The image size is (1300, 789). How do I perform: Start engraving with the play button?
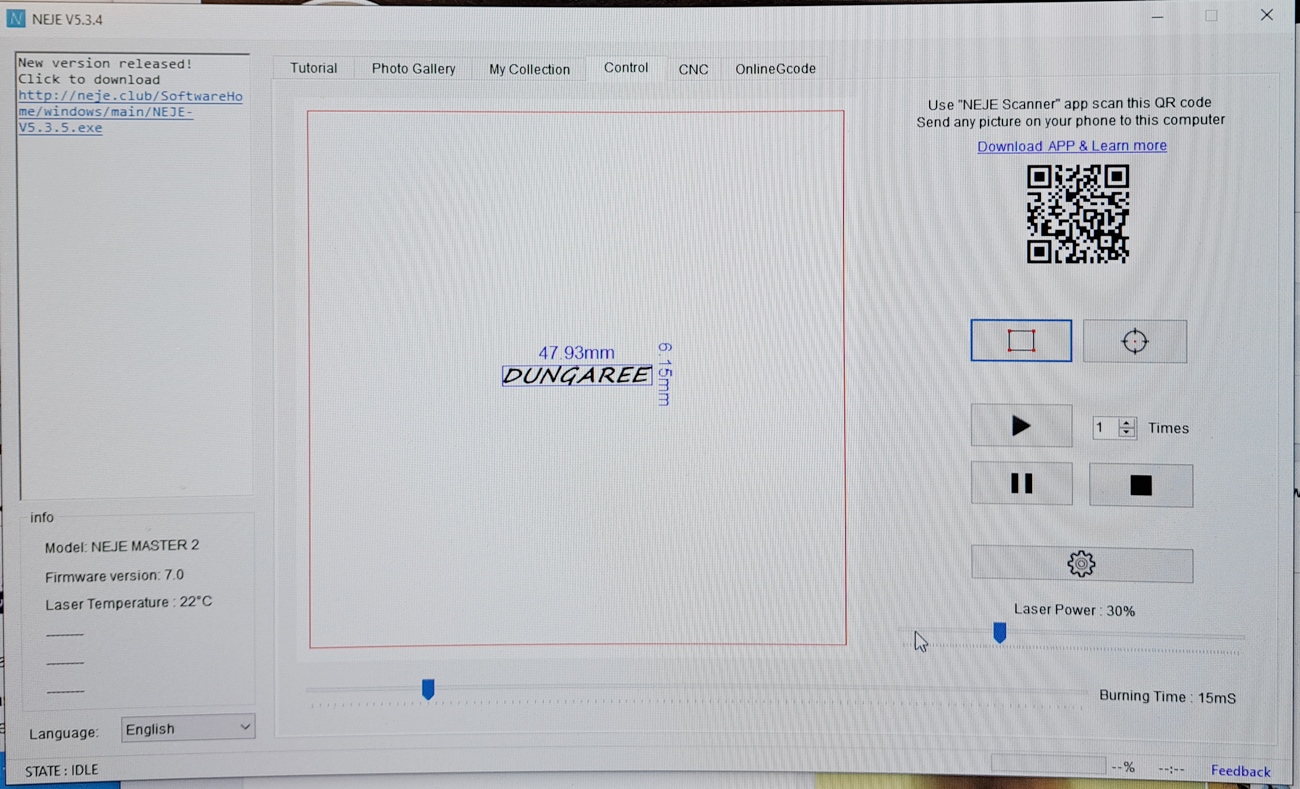(1020, 426)
